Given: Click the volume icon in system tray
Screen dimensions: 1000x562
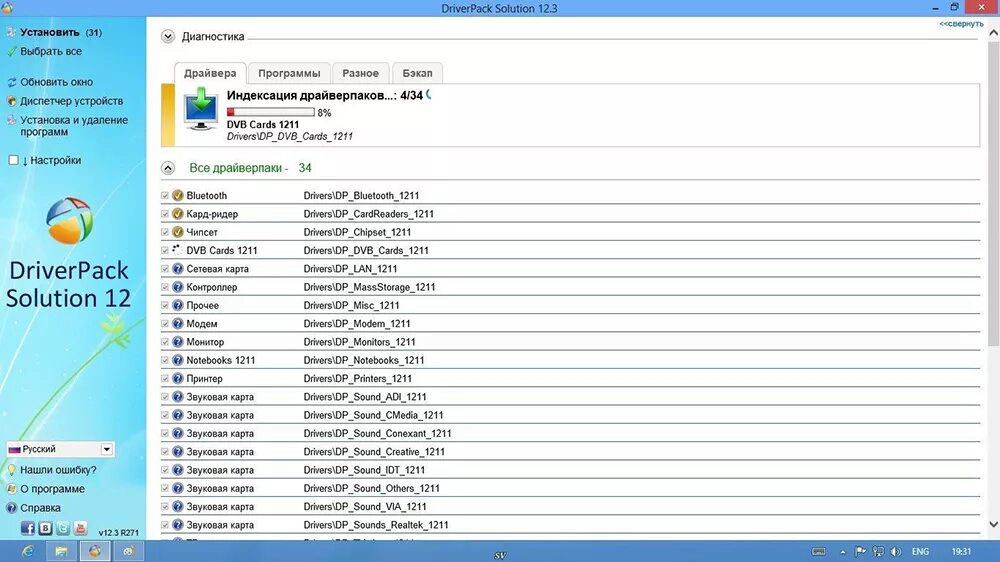Looking at the screenshot, I should (896, 551).
